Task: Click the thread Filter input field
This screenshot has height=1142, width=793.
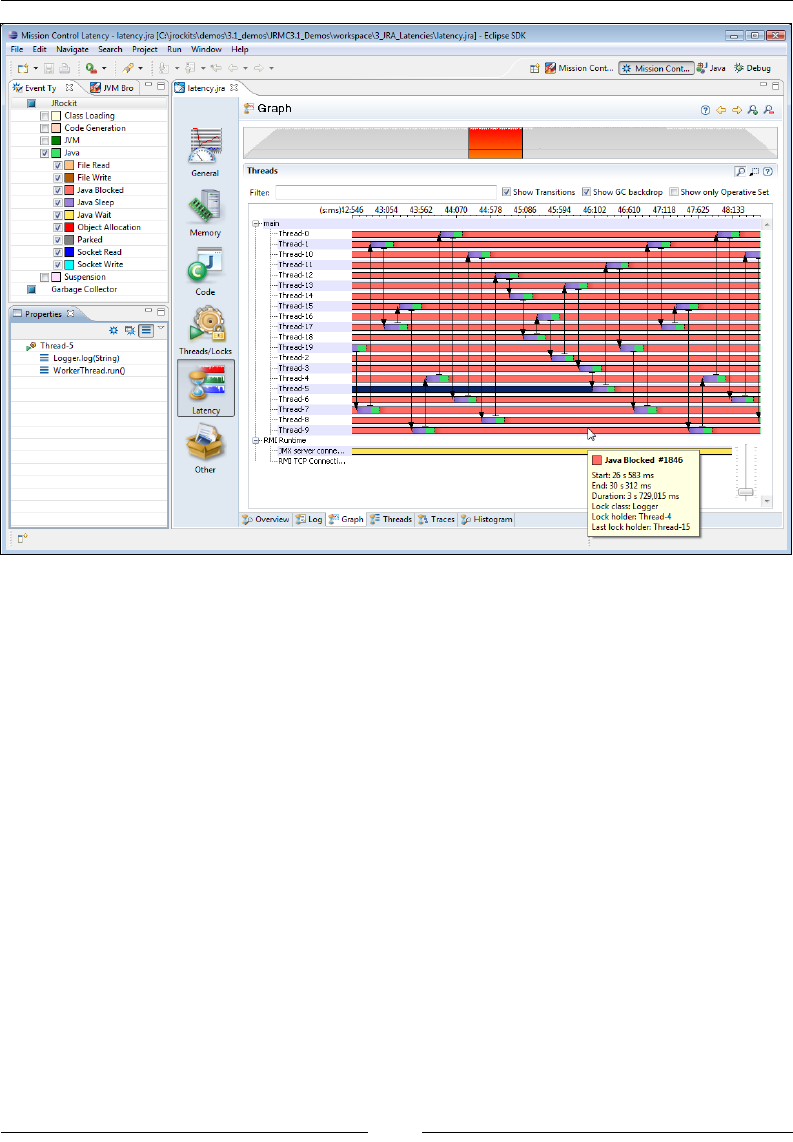Action: click(x=386, y=192)
